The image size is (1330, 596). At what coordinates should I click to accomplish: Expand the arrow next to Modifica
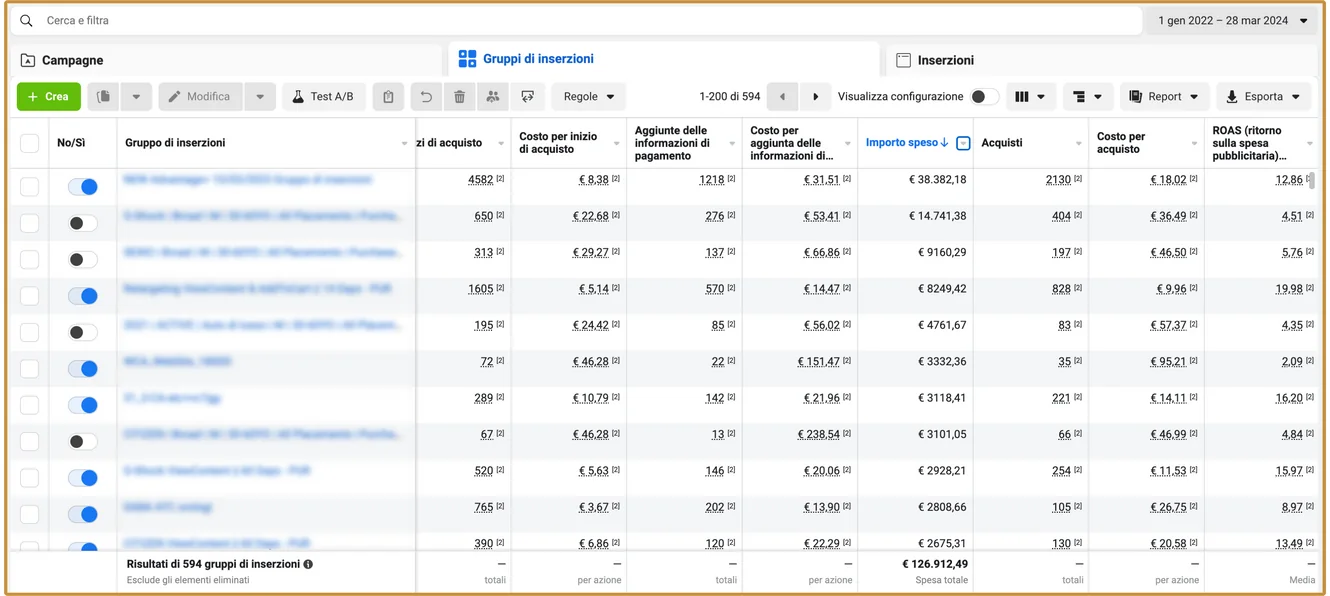(x=260, y=97)
